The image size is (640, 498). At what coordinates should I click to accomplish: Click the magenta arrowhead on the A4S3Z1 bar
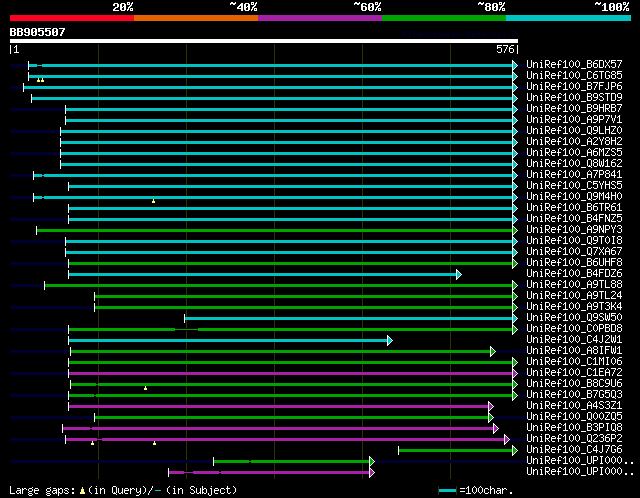coord(490,406)
